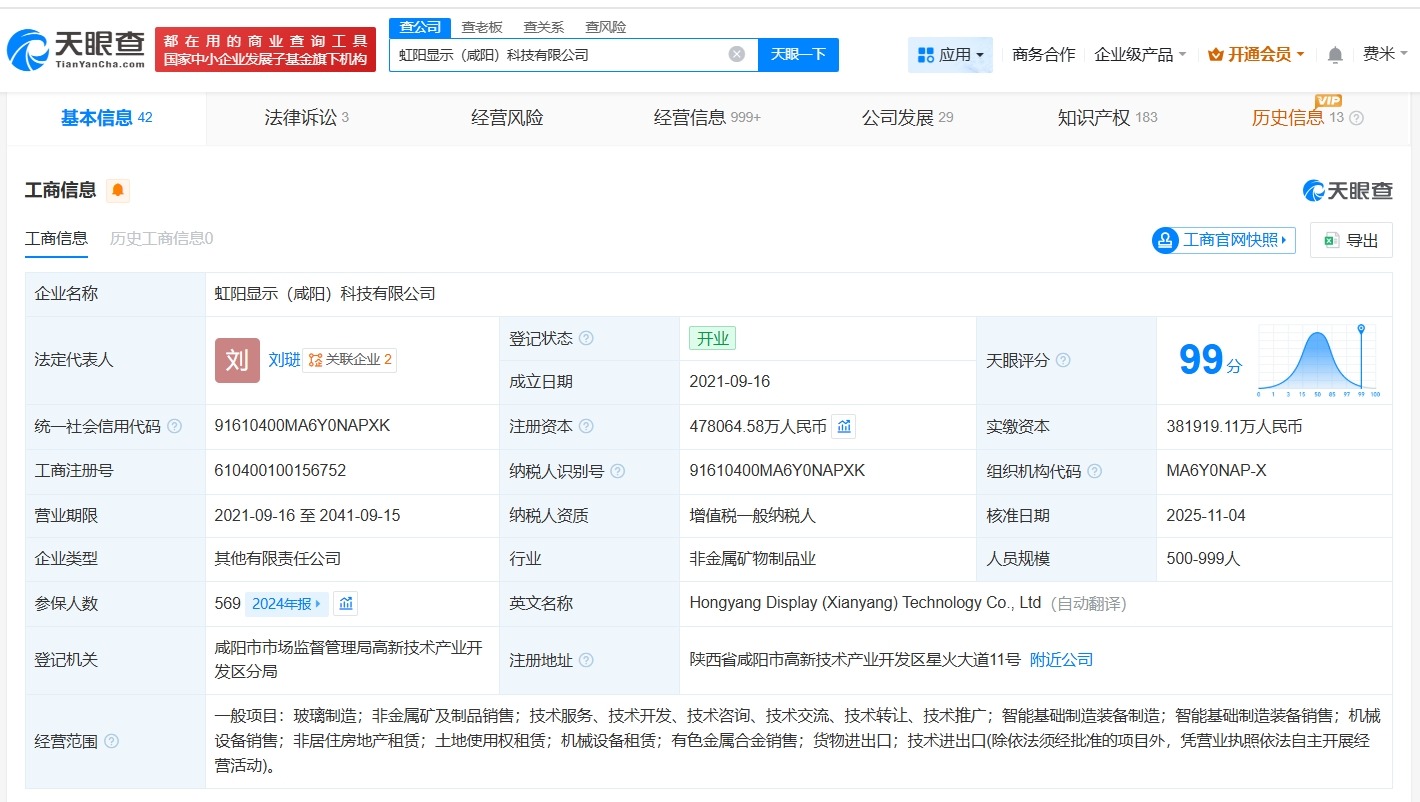Screen dimensions: 1420x802
Task: Clear the search box using the X icon
Action: click(737, 54)
